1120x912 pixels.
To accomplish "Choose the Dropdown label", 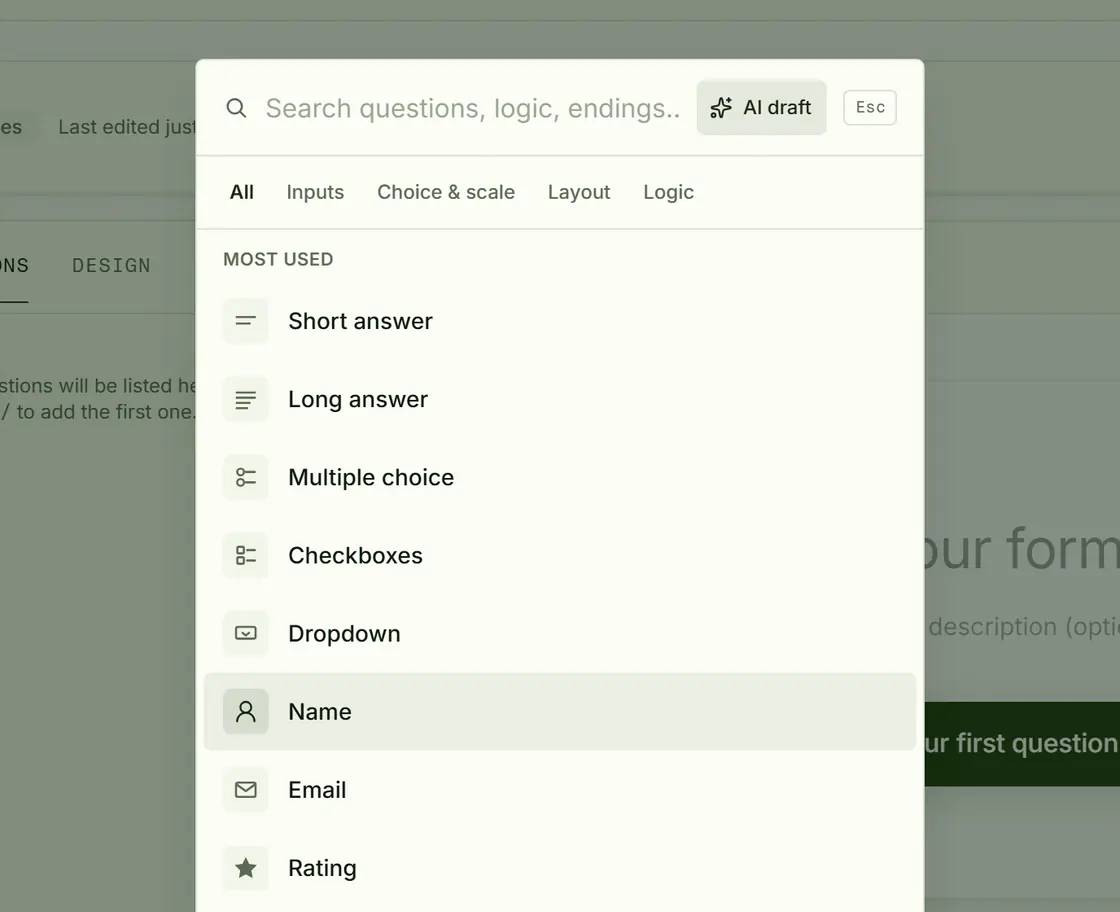I will tap(344, 633).
